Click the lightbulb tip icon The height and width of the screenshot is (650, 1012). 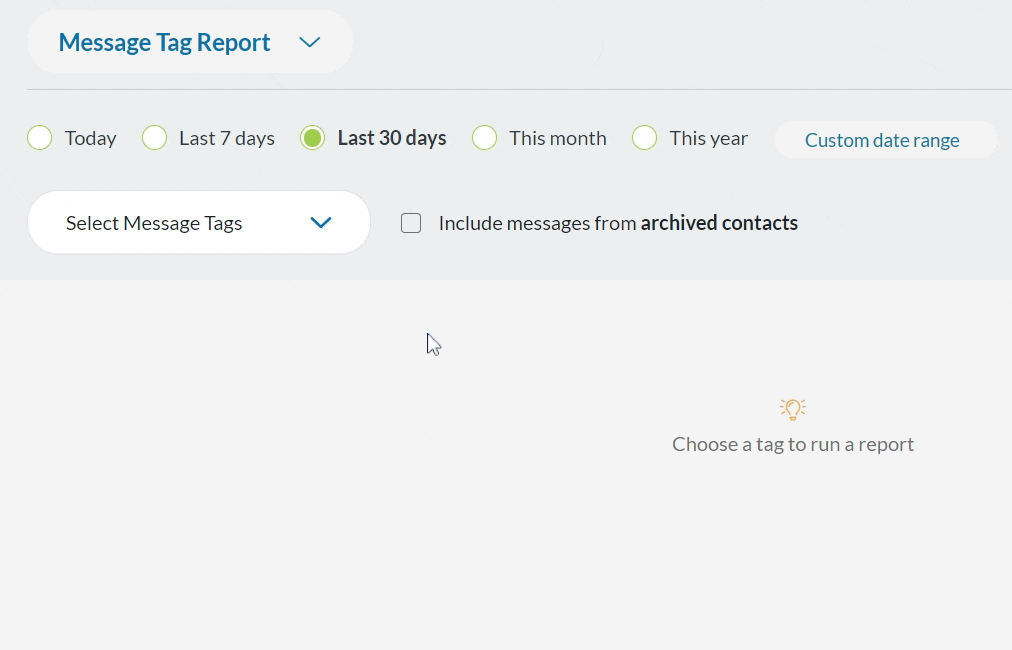pyautogui.click(x=792, y=409)
